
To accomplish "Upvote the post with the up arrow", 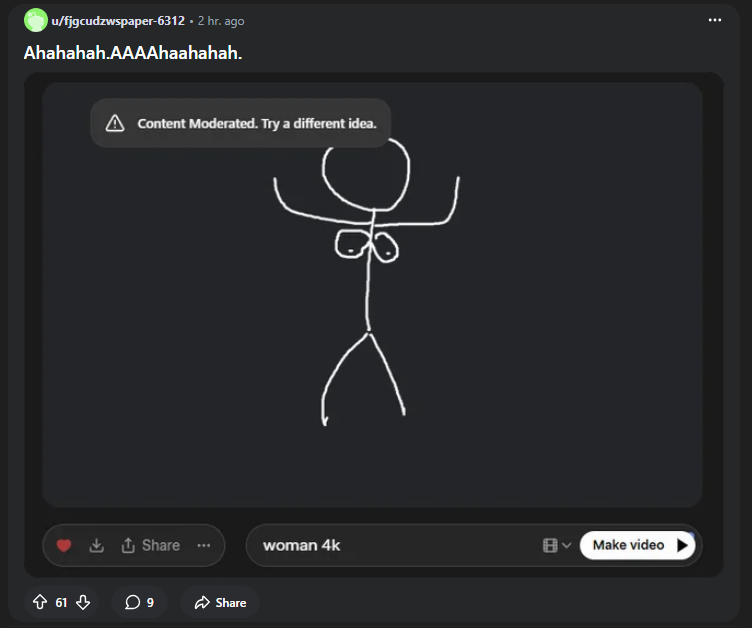I will pos(40,602).
